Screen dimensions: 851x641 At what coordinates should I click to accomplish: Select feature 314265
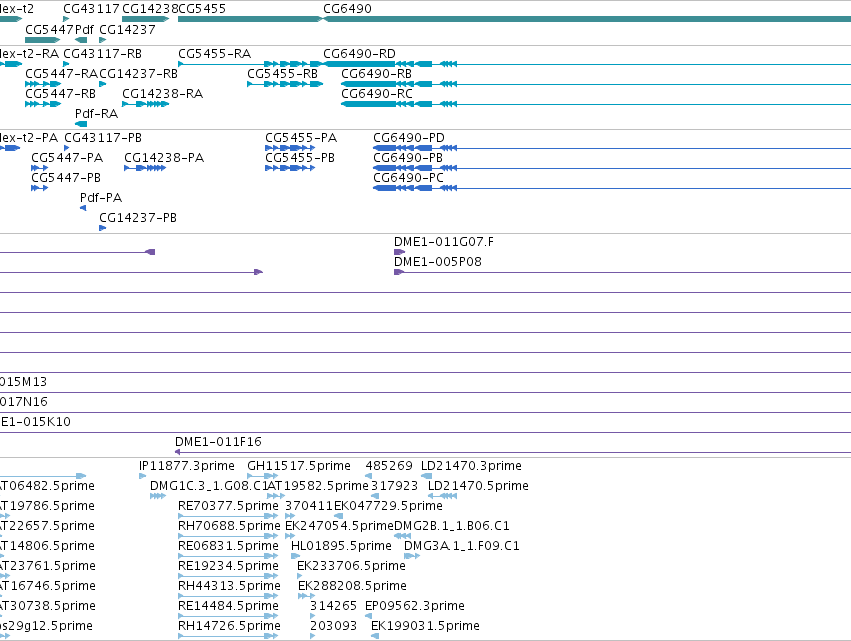click(x=333, y=606)
